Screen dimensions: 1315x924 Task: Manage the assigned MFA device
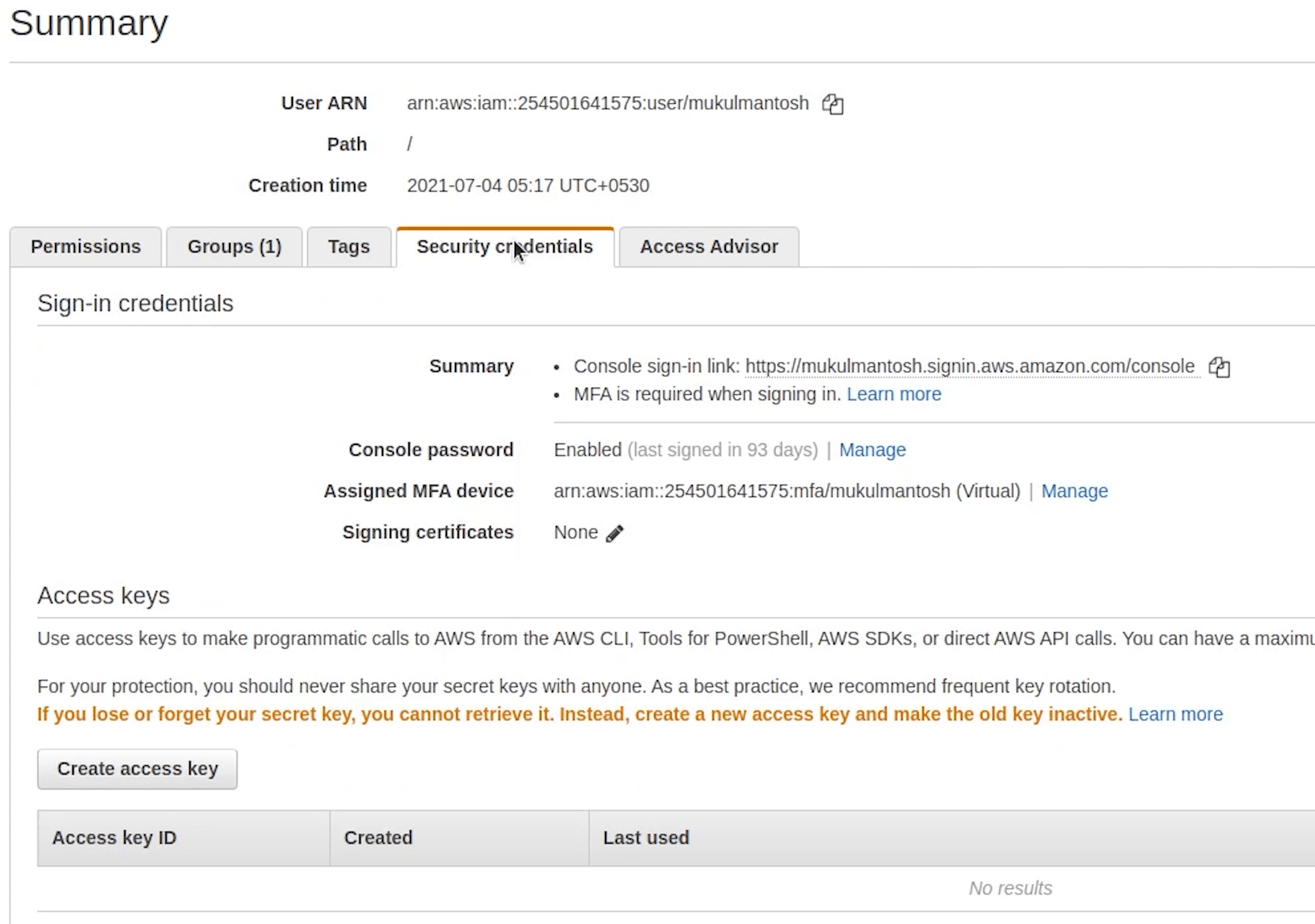(1074, 492)
